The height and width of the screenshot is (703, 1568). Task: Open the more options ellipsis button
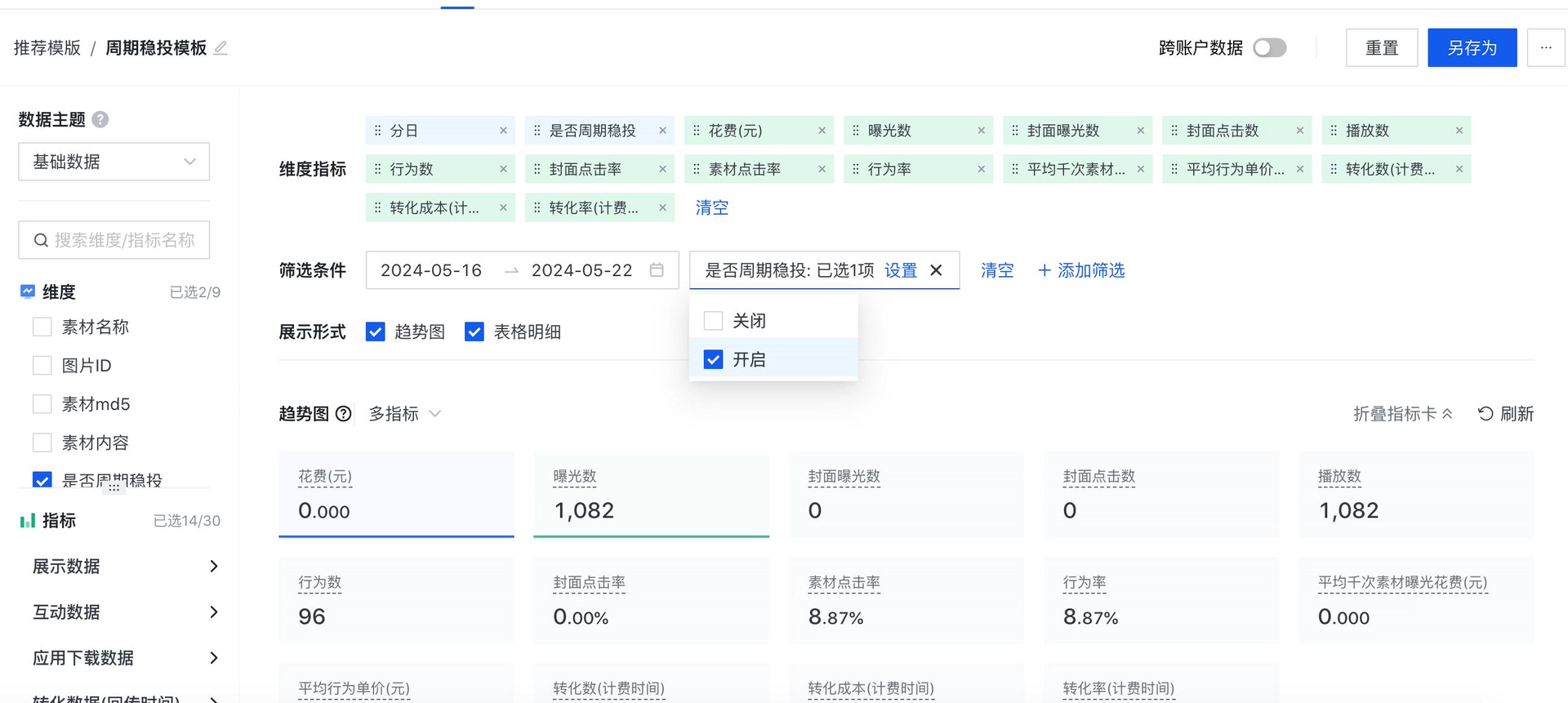pyautogui.click(x=1546, y=48)
